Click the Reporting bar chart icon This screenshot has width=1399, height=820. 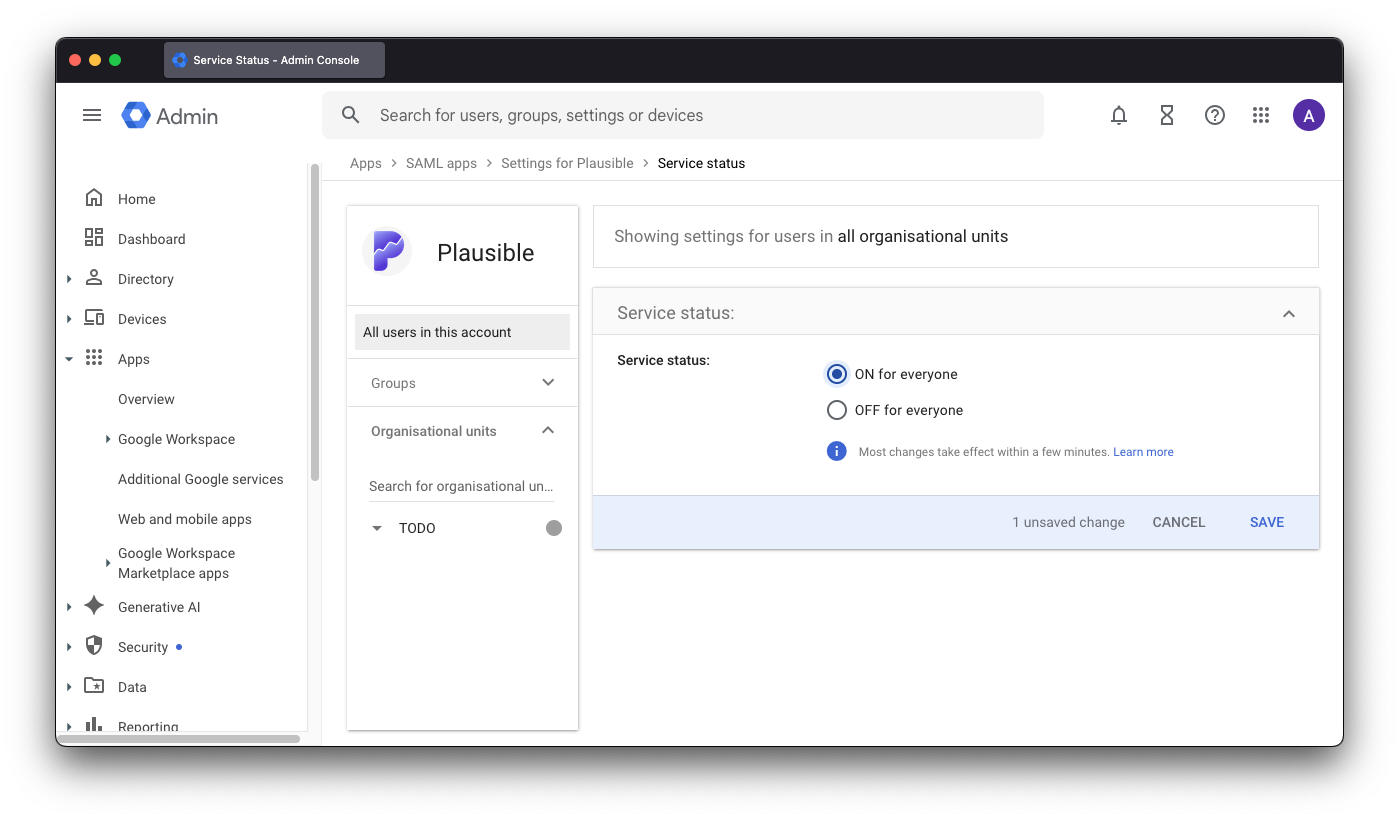94,724
